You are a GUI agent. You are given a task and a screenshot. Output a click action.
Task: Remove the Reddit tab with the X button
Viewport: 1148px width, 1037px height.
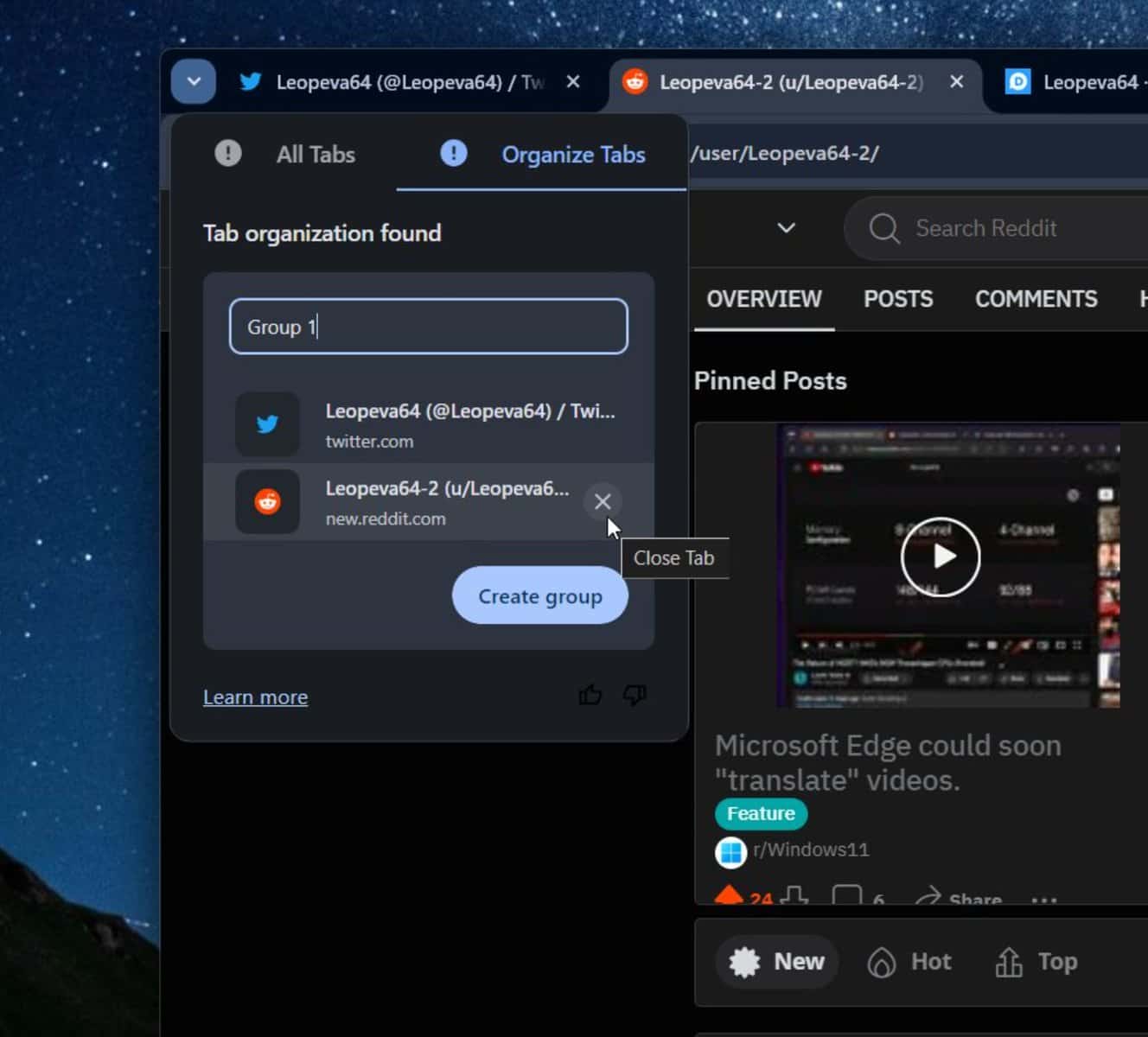pos(603,501)
